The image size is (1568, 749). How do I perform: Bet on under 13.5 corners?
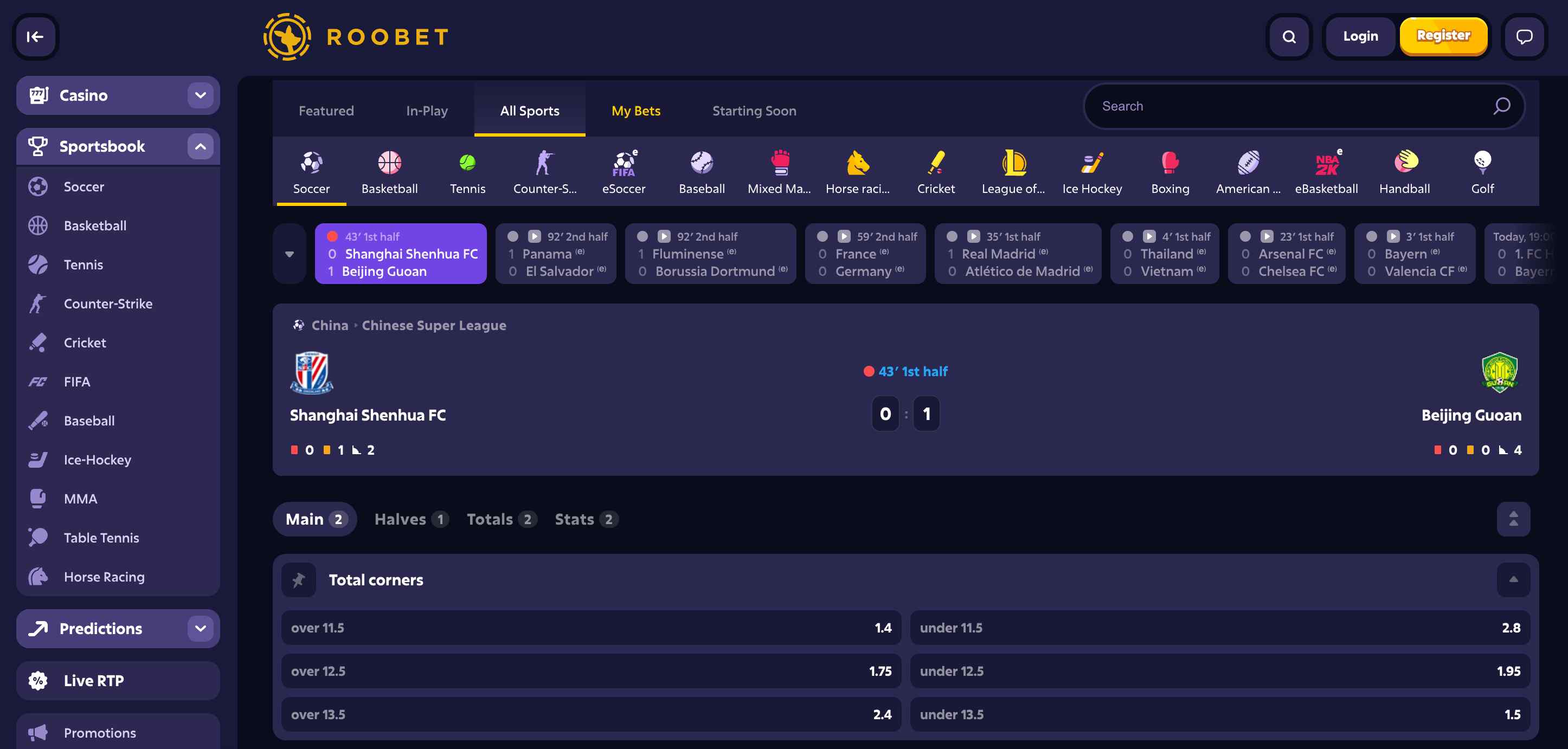(x=1220, y=714)
